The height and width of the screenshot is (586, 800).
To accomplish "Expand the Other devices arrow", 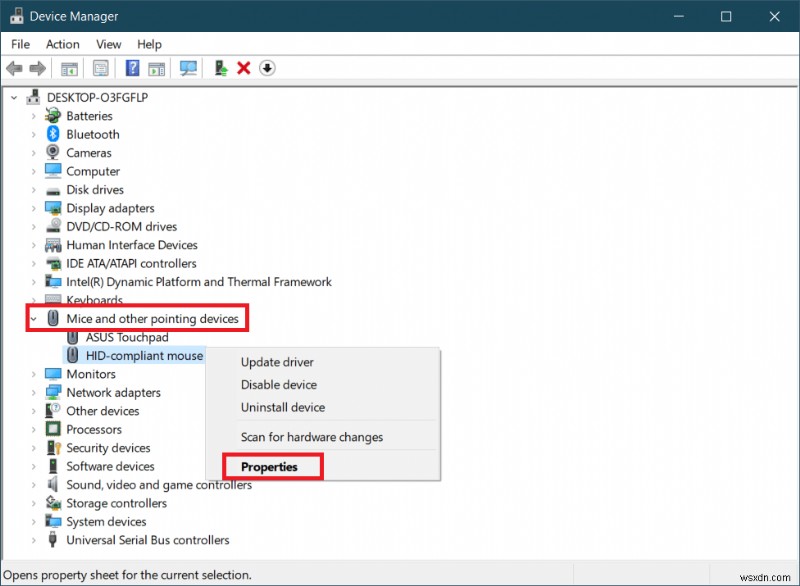I will (34, 411).
